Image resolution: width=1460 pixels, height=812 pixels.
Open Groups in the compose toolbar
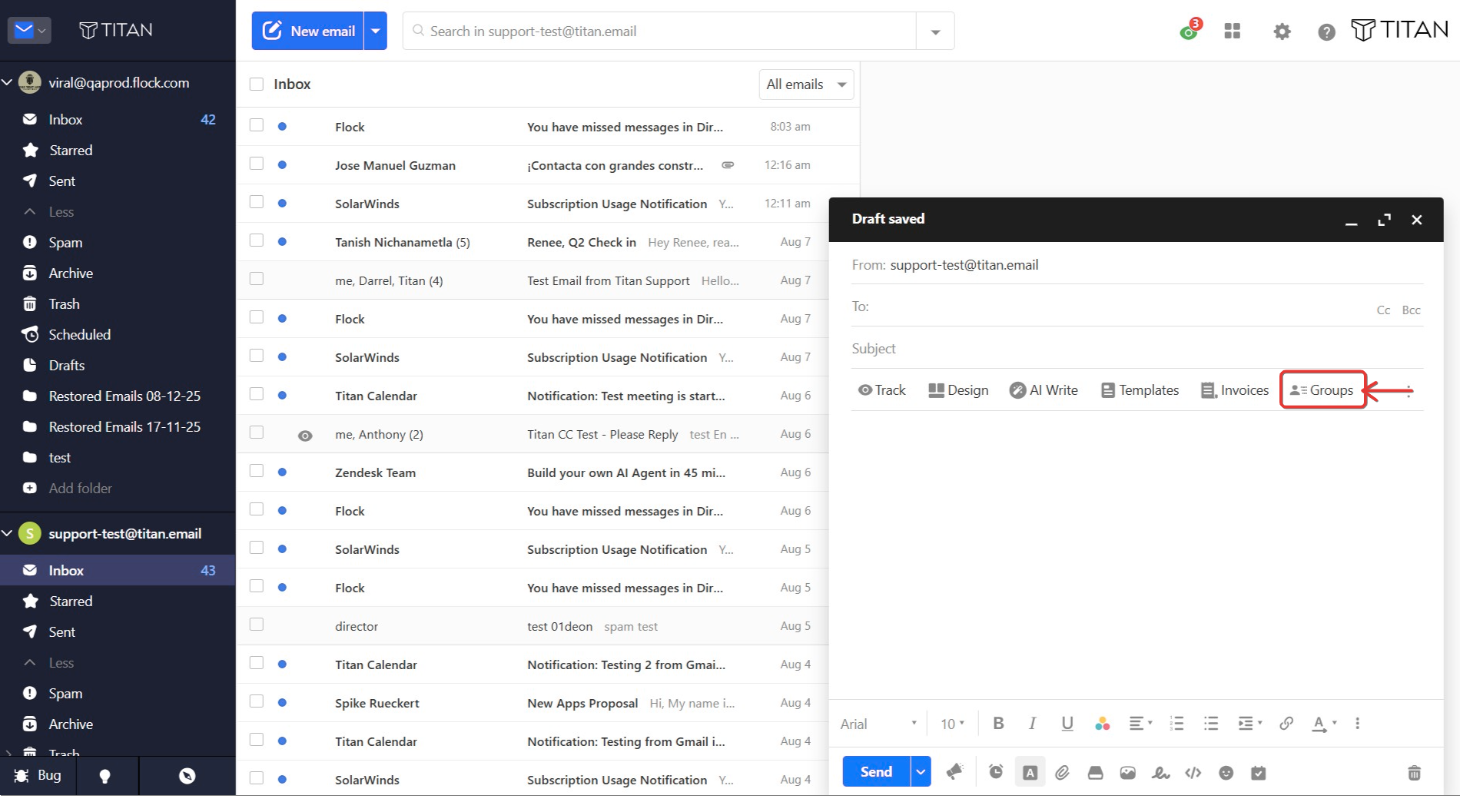pyautogui.click(x=1322, y=390)
